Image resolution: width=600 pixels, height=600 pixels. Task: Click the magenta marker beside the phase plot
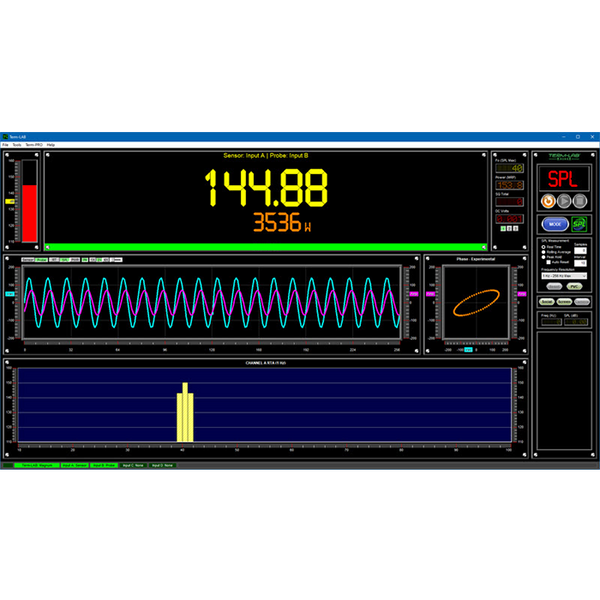(x=429, y=295)
